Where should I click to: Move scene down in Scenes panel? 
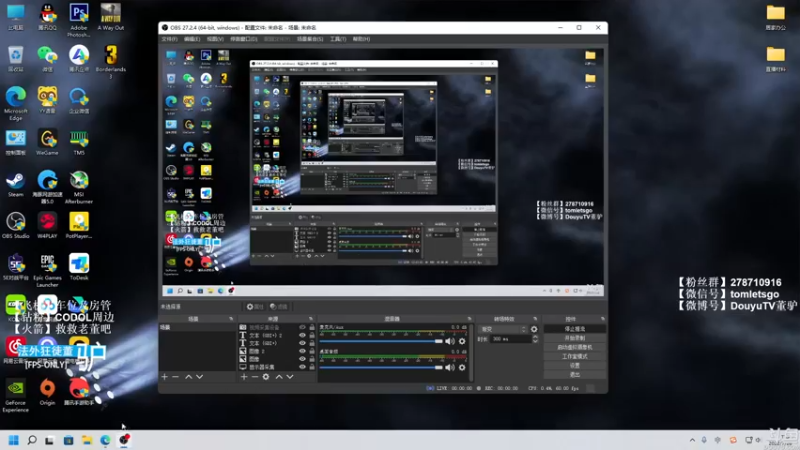199,377
